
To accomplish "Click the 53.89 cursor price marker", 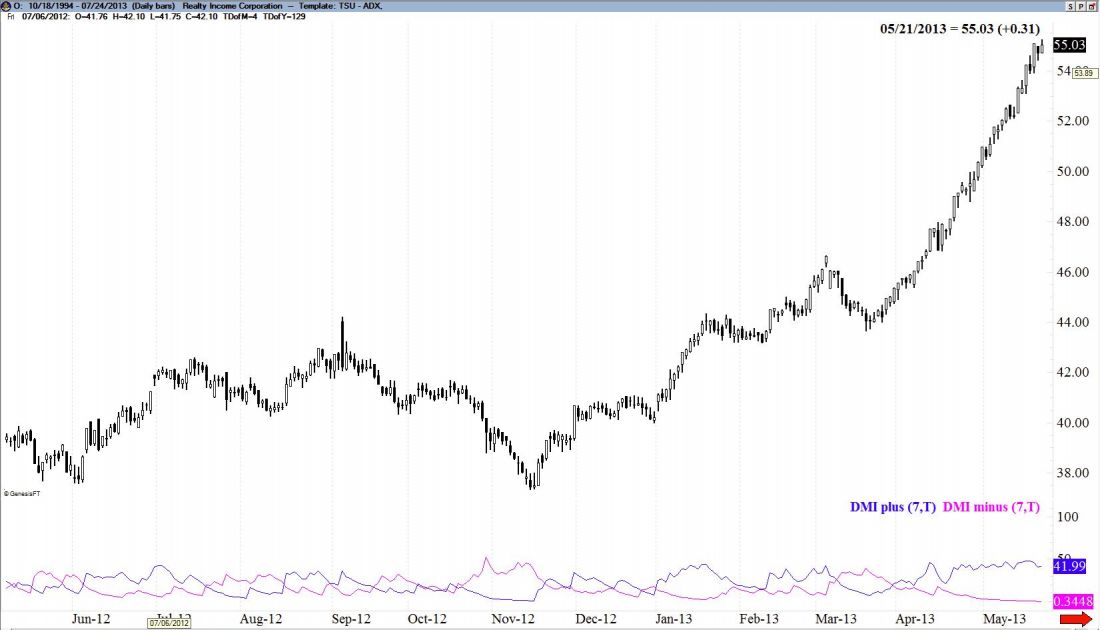I will tap(1083, 73).
